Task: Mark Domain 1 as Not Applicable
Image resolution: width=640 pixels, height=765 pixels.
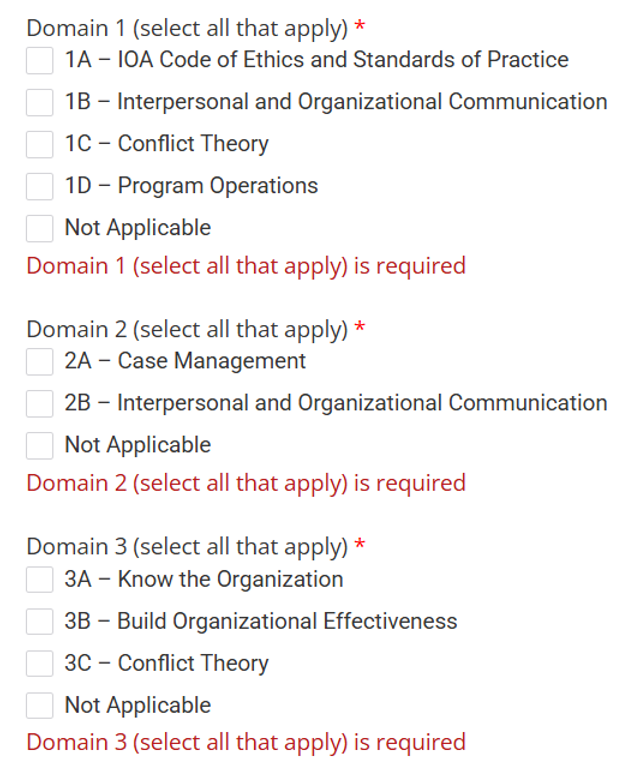Action: [39, 228]
